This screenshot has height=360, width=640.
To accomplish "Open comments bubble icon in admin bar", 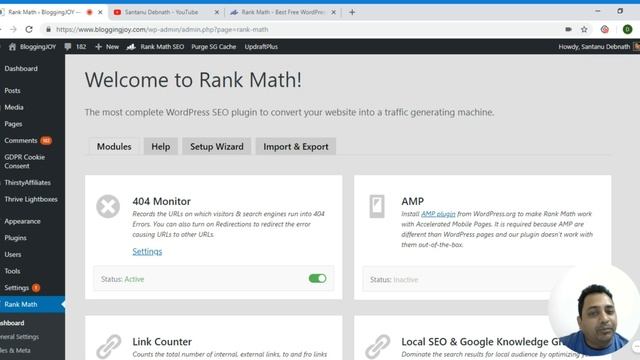I will point(68,47).
